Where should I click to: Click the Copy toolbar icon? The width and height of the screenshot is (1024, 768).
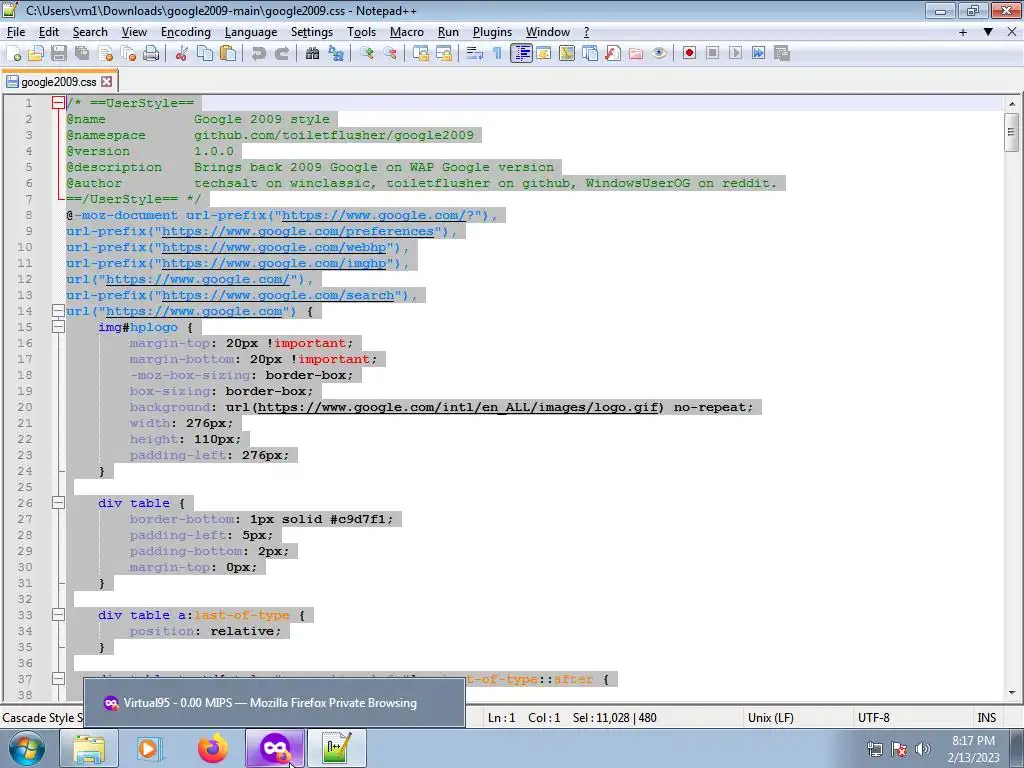[205, 54]
